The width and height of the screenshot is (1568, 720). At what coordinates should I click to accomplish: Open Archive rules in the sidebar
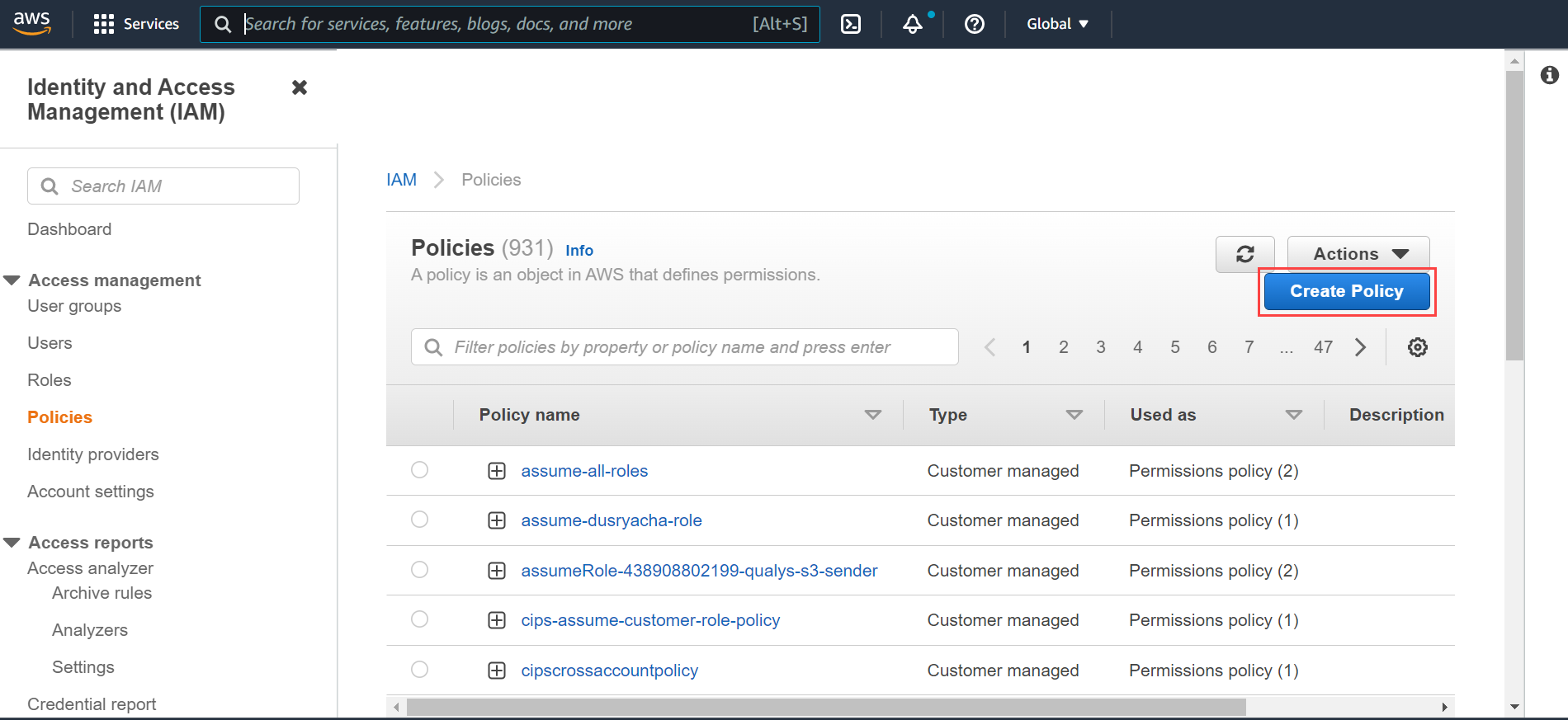click(102, 593)
